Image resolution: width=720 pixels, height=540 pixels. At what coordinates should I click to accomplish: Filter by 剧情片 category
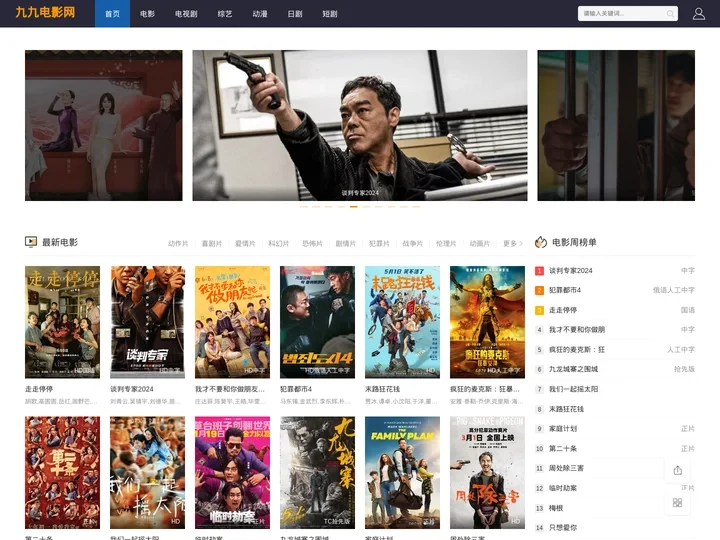click(346, 243)
